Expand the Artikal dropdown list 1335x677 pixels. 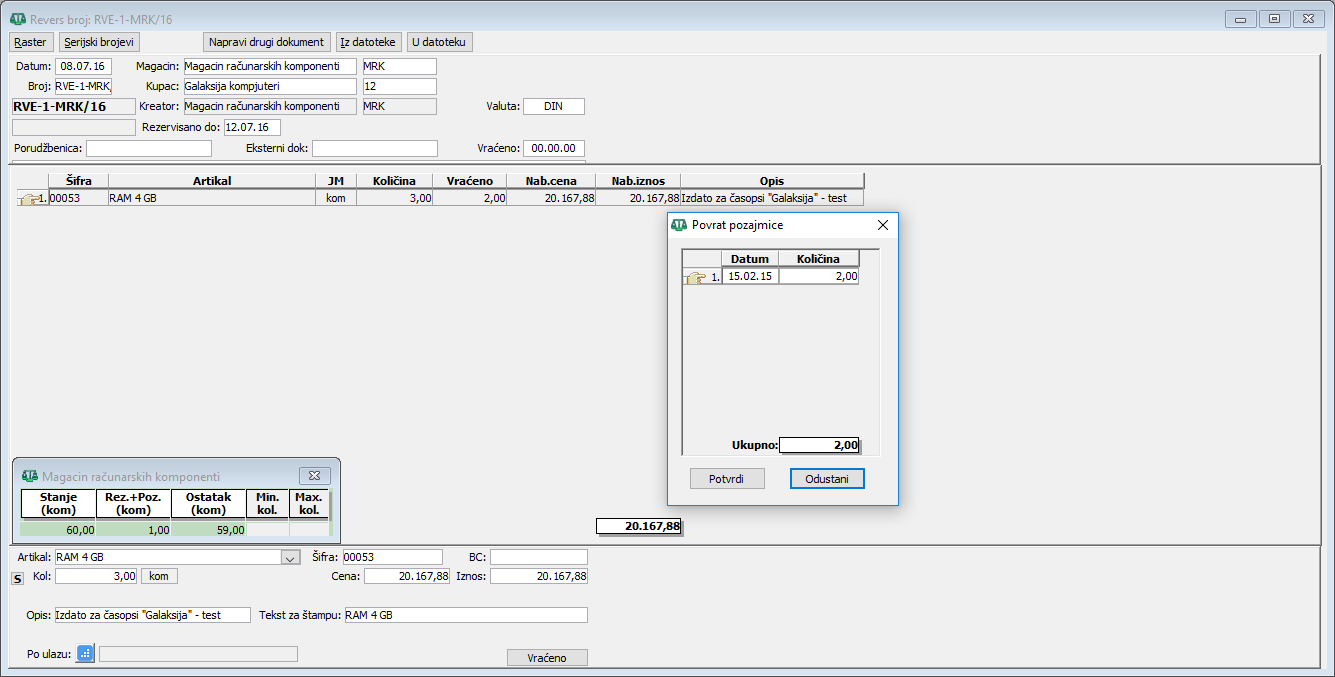[291, 557]
